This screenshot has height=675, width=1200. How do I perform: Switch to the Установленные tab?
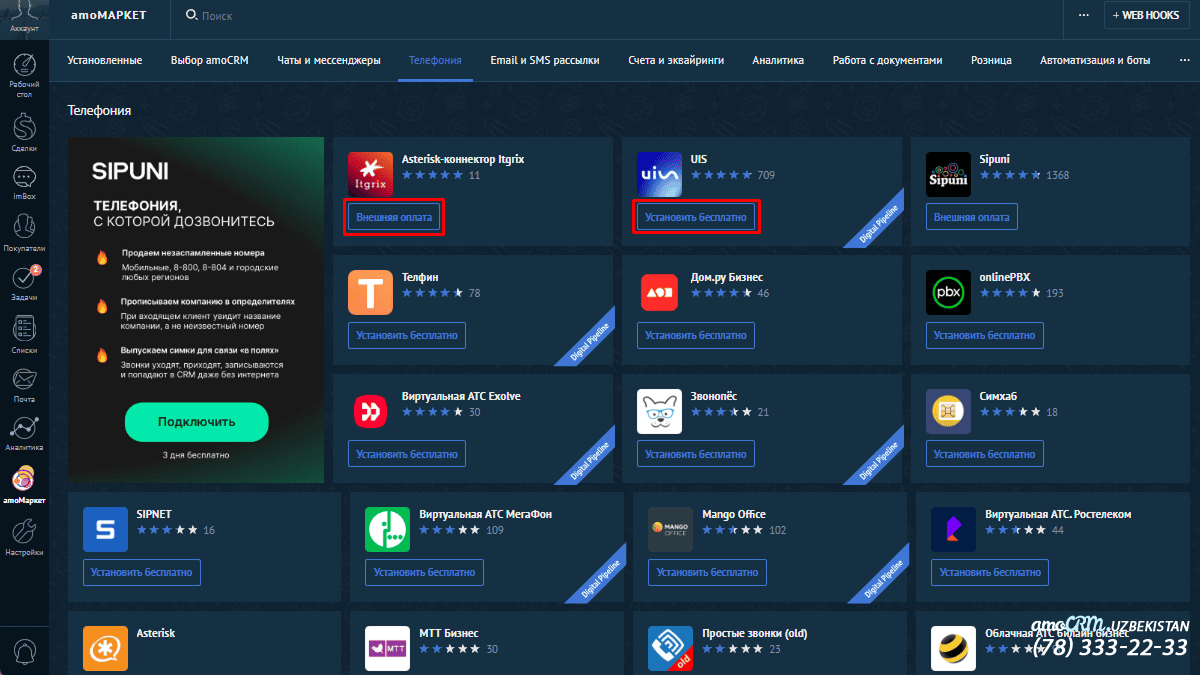click(104, 60)
